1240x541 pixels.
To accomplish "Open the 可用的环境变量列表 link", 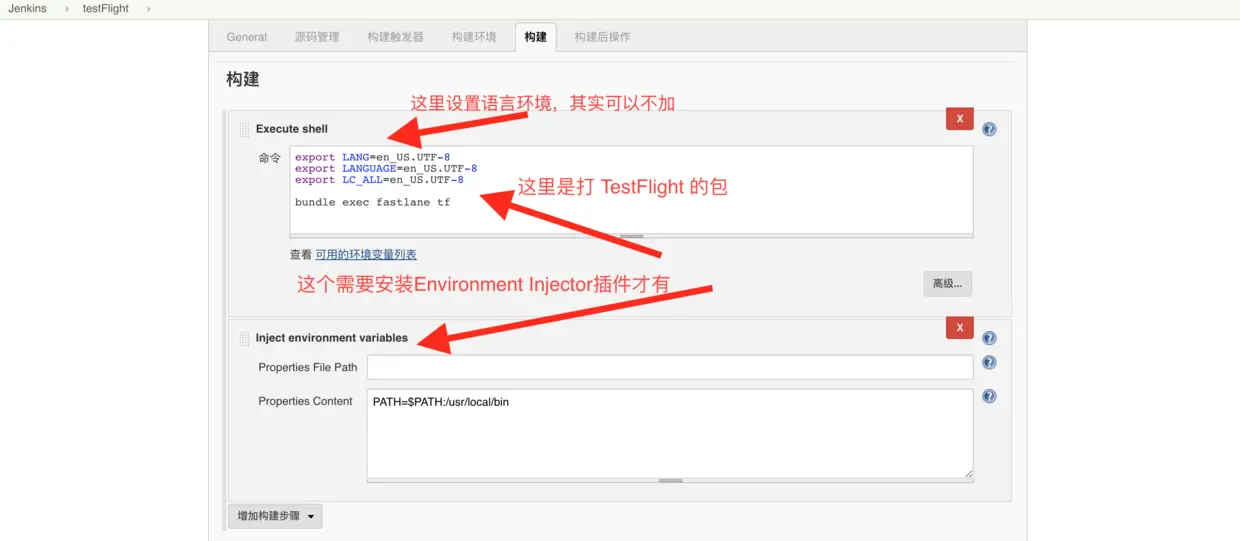I will 366,255.
